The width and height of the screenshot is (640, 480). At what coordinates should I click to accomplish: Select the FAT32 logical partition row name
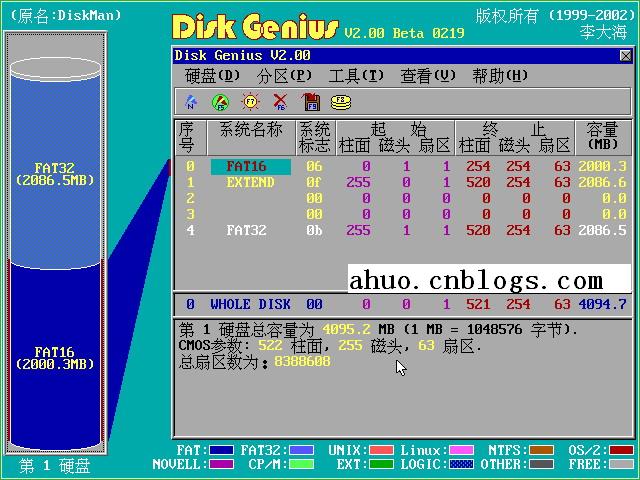pyautogui.click(x=247, y=231)
